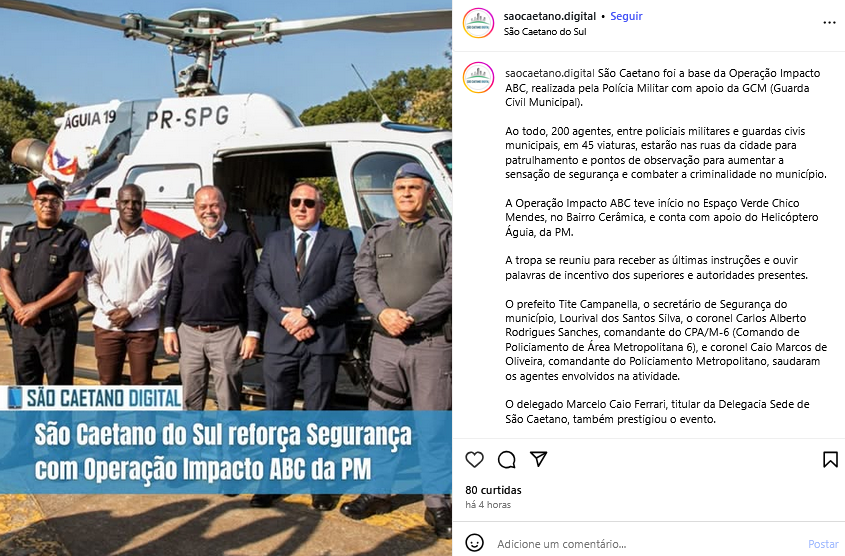Open saocaetano.digital username in the caption
The width and height of the screenshot is (845, 556).
point(550,73)
